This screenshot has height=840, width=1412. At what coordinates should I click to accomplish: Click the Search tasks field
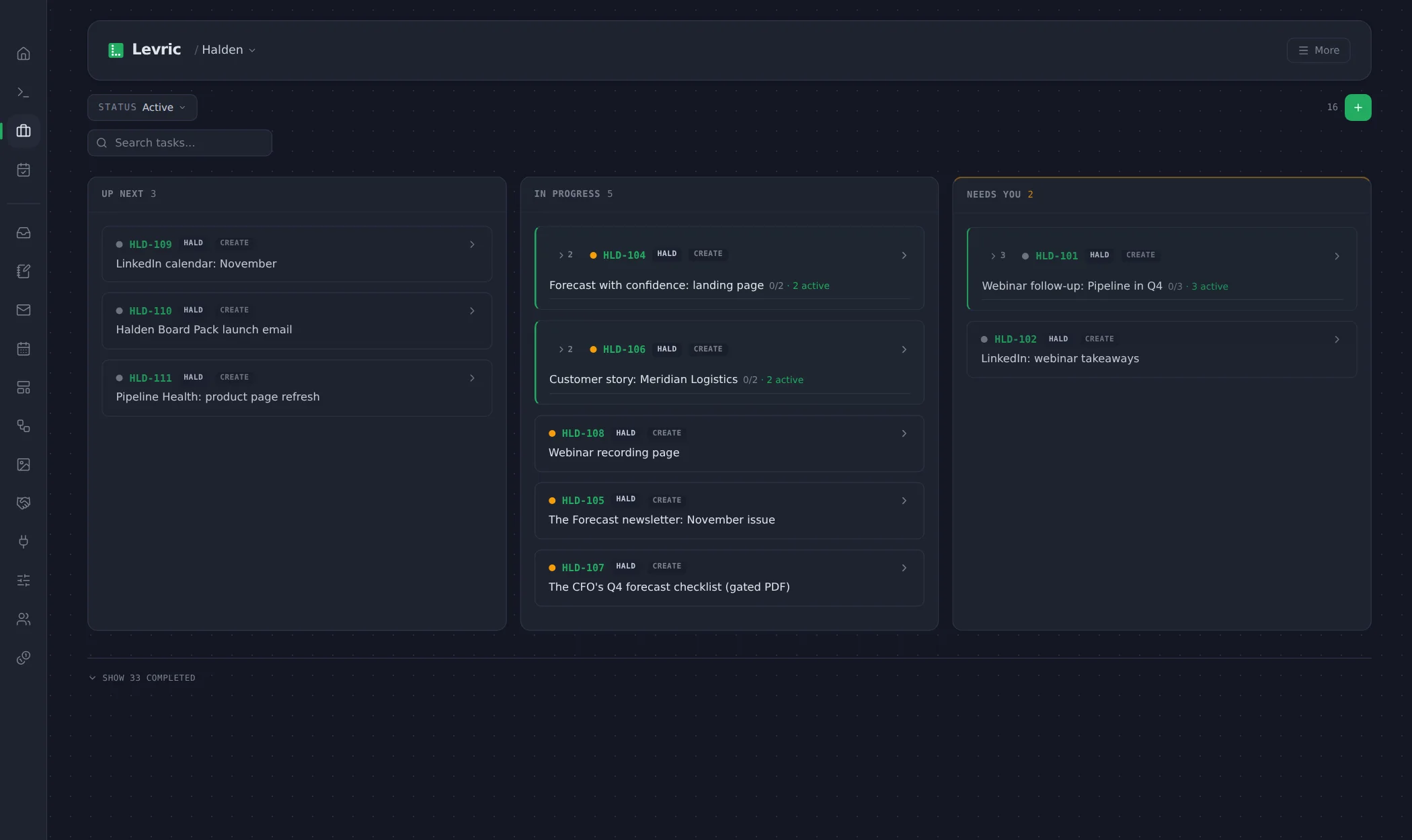[180, 142]
